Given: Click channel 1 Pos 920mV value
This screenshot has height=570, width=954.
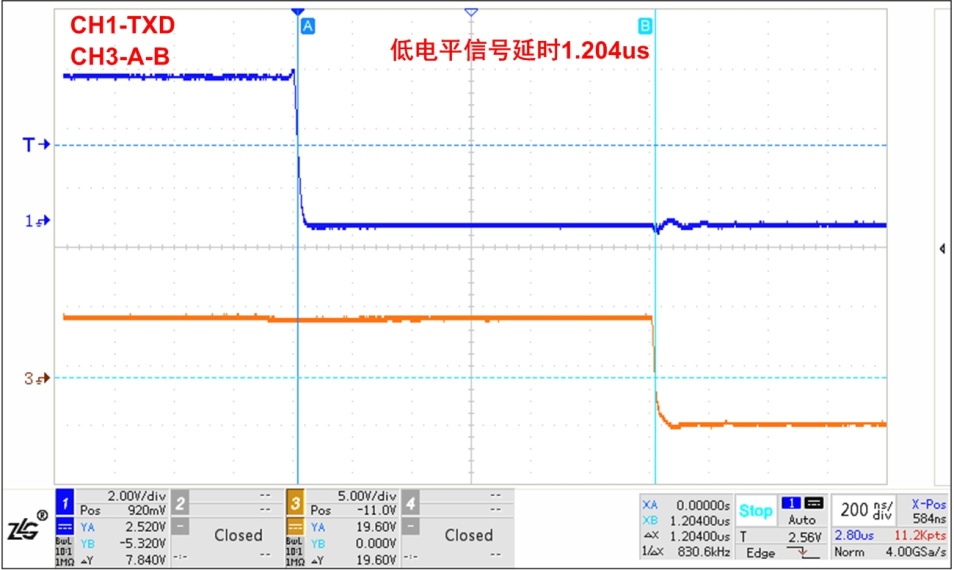Looking at the screenshot, I should tap(146, 510).
